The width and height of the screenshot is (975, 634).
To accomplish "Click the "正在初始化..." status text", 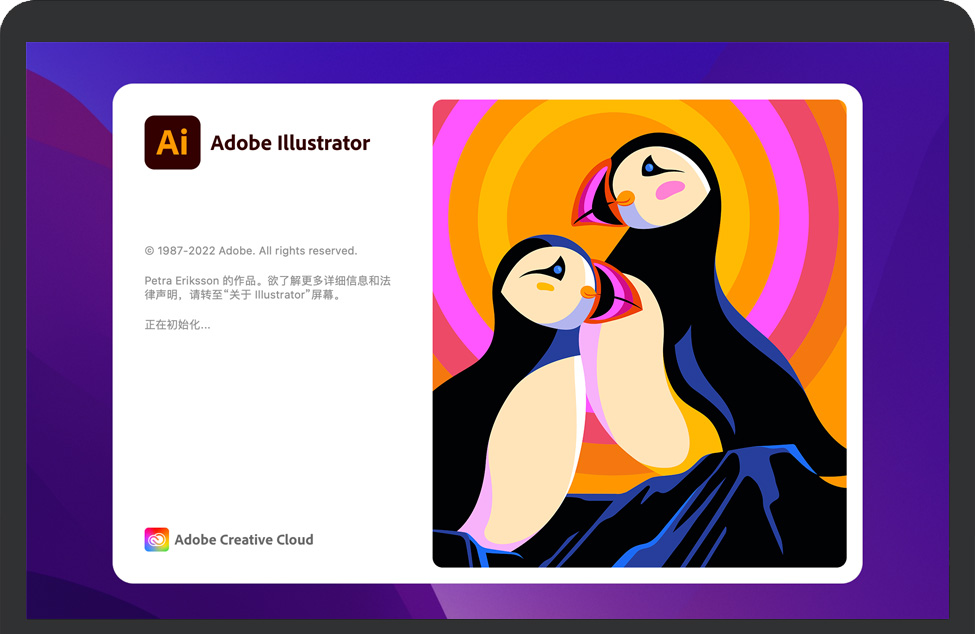I will (x=177, y=325).
